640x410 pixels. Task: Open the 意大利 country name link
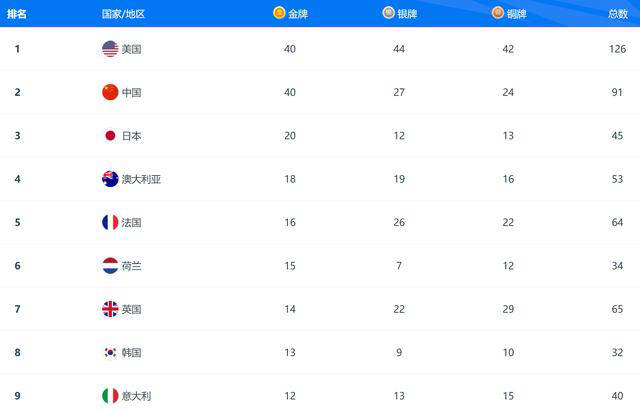[x=136, y=396]
